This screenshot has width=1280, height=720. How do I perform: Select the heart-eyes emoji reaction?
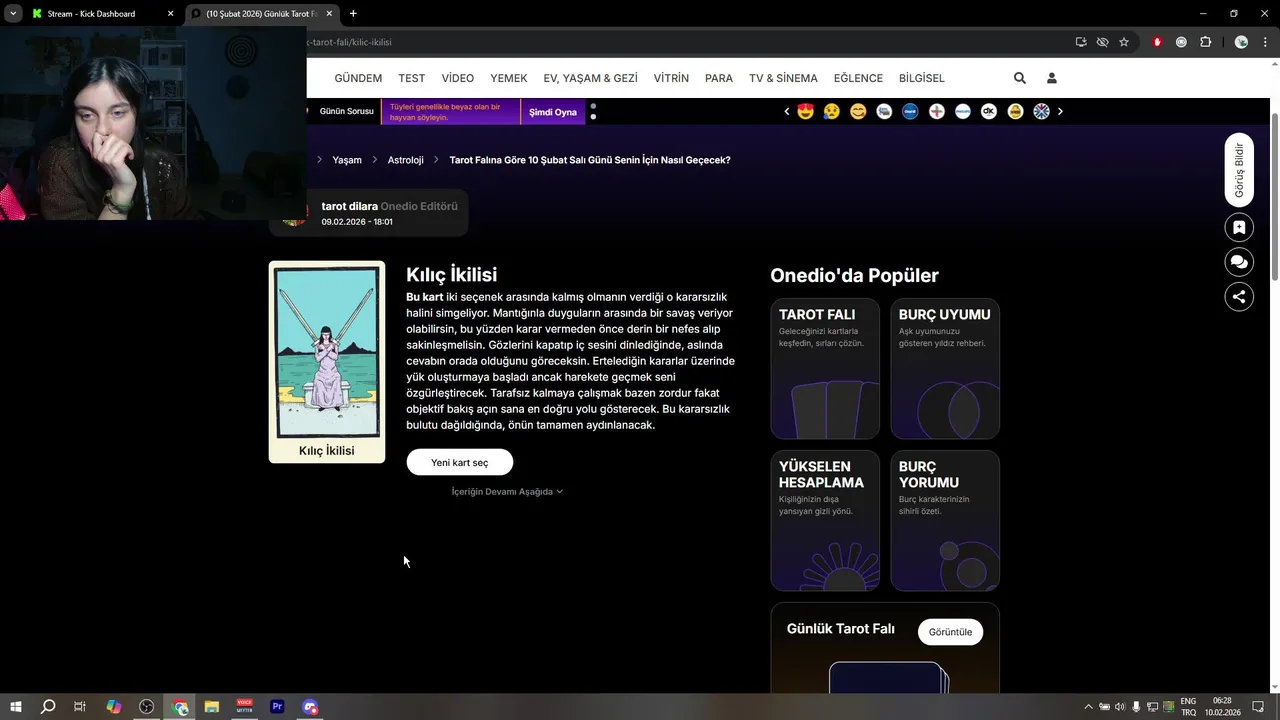tap(806, 111)
